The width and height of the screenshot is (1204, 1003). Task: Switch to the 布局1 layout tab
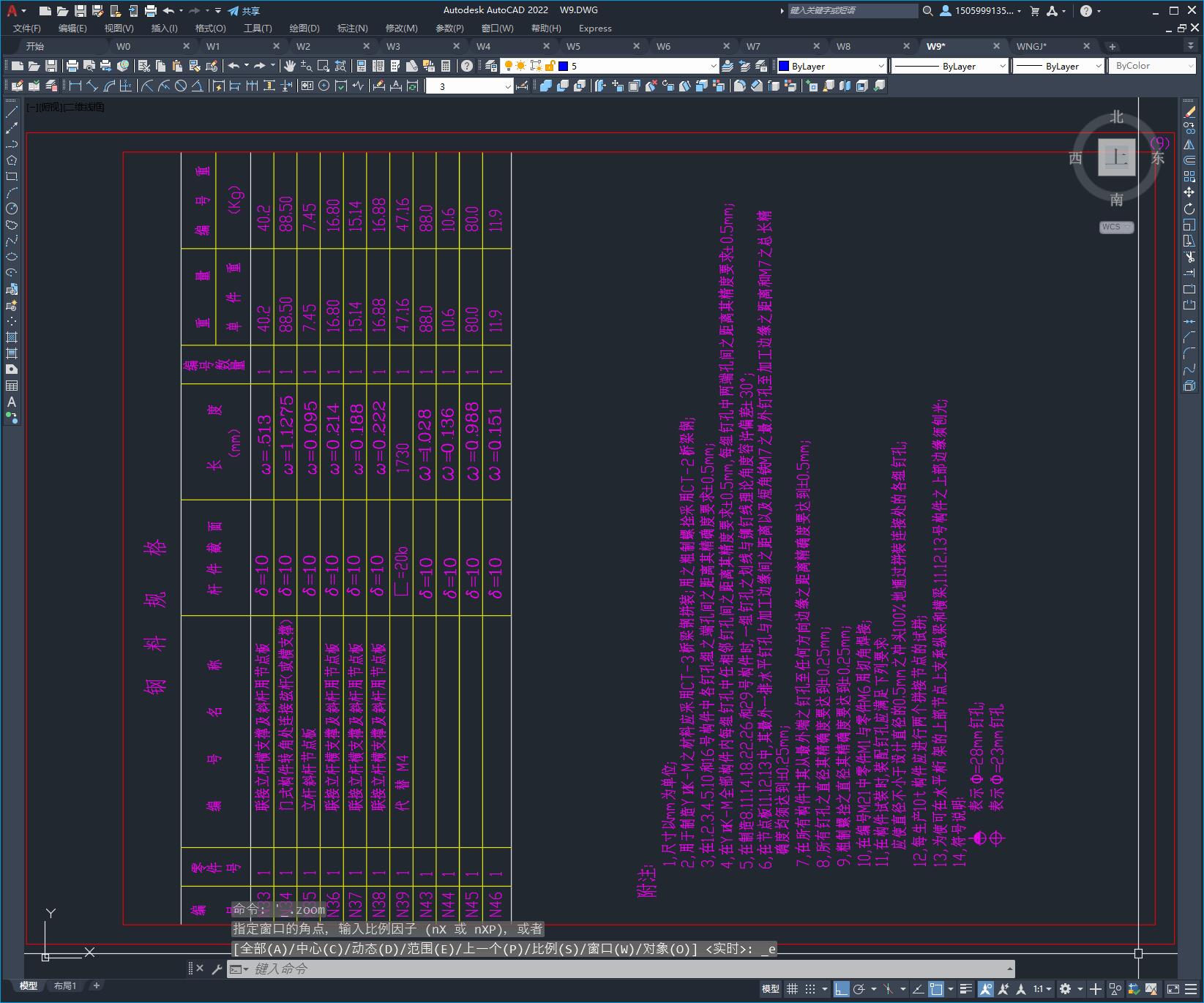tap(64, 986)
